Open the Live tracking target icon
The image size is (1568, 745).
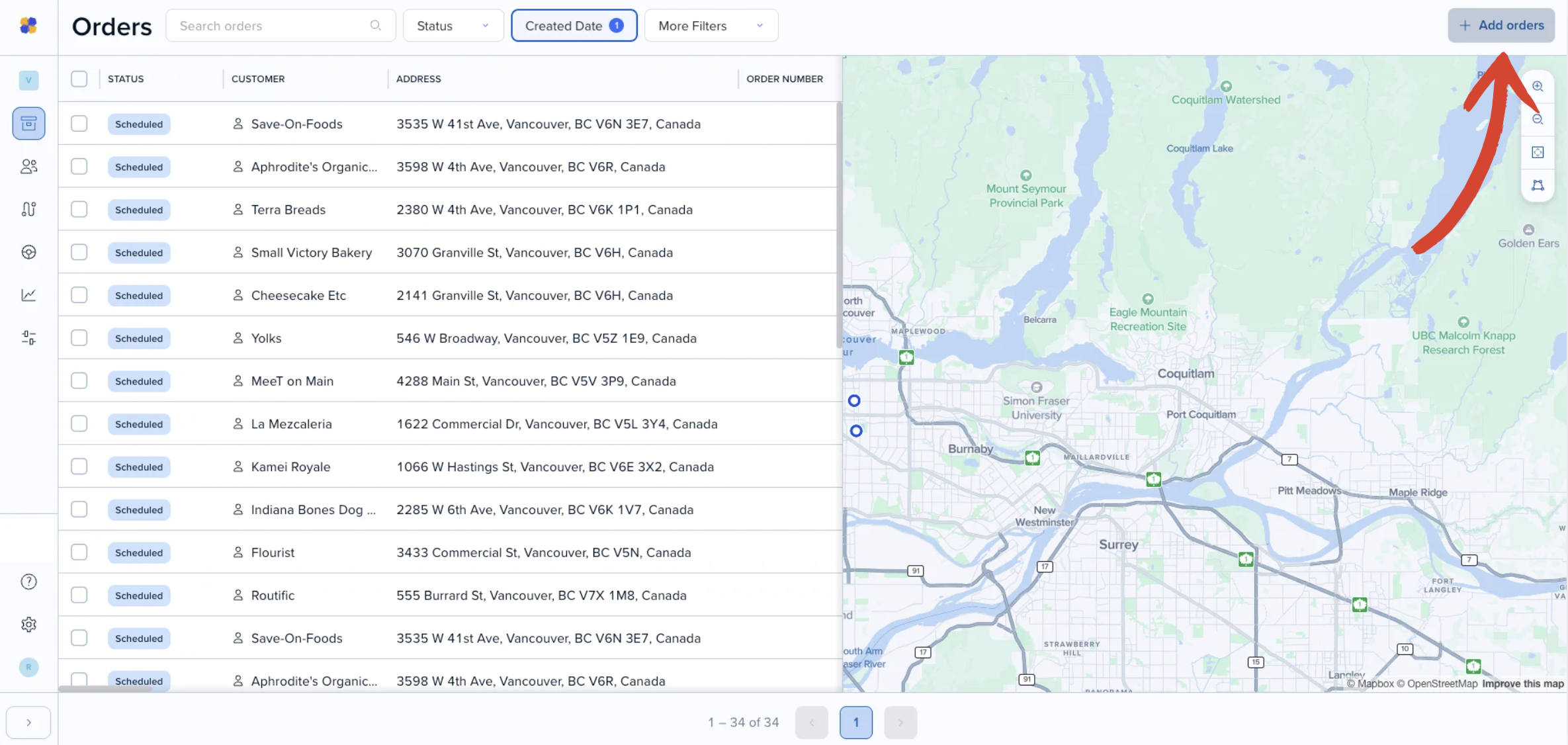(28, 252)
